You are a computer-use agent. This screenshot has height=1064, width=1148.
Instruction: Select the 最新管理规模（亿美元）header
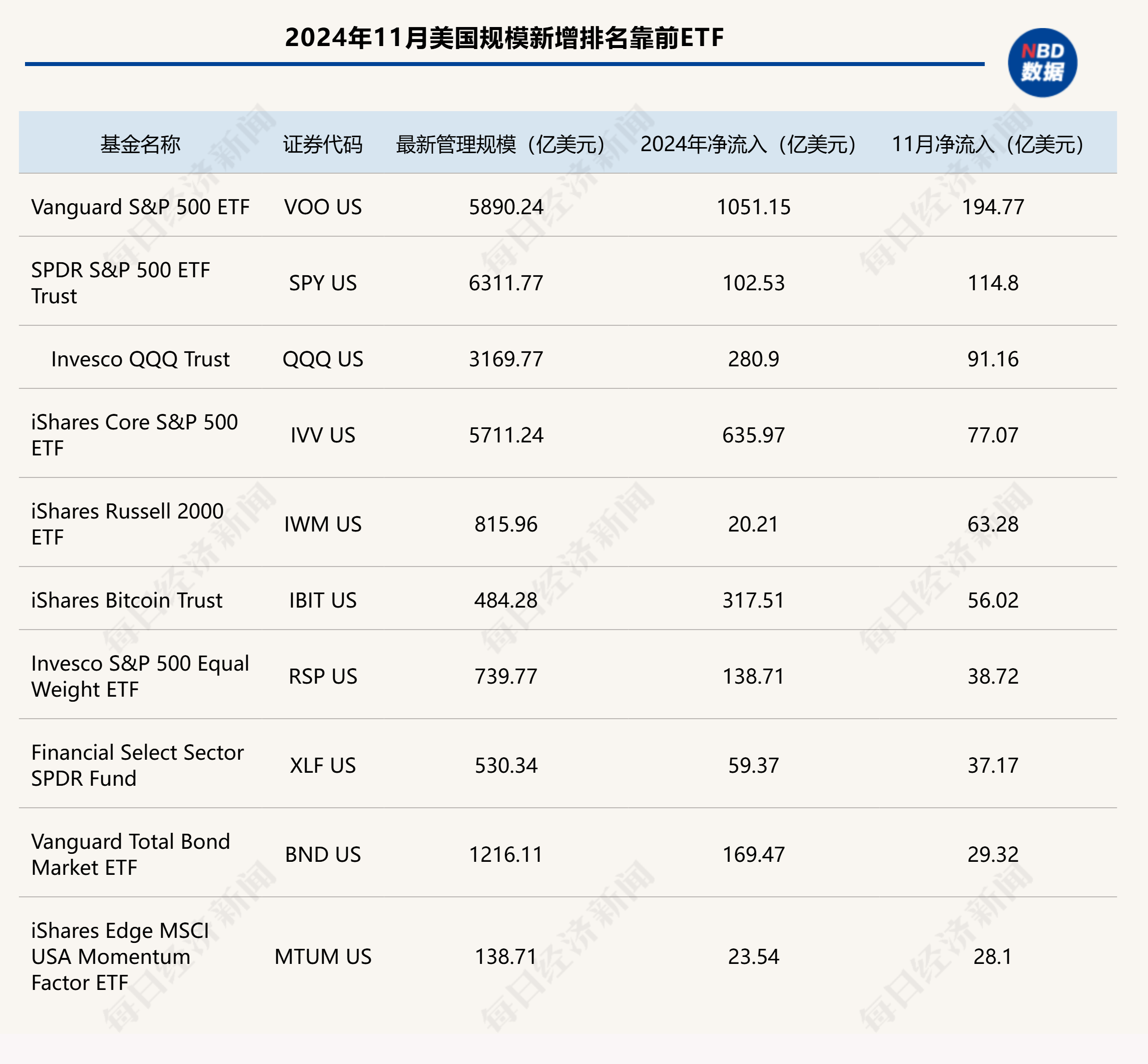[x=498, y=144]
